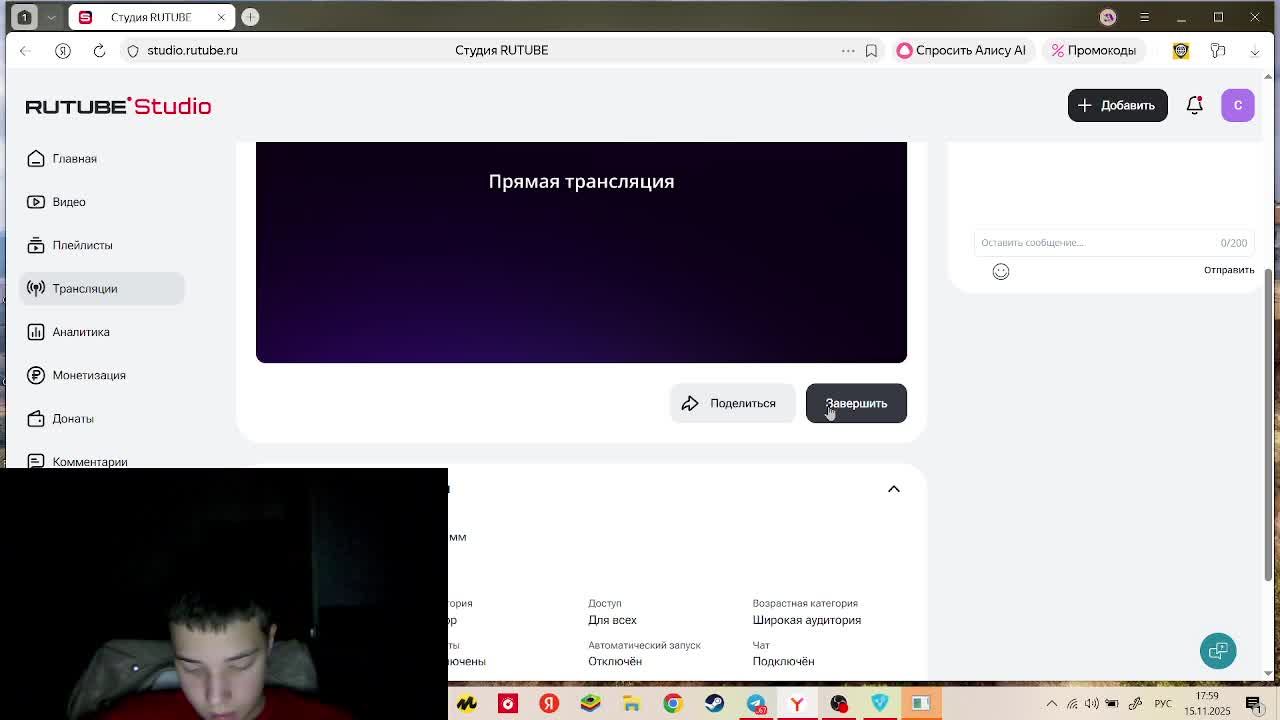1280x720 pixels.
Task: Open the Главная section in the sidebar
Action: [x=102, y=159]
